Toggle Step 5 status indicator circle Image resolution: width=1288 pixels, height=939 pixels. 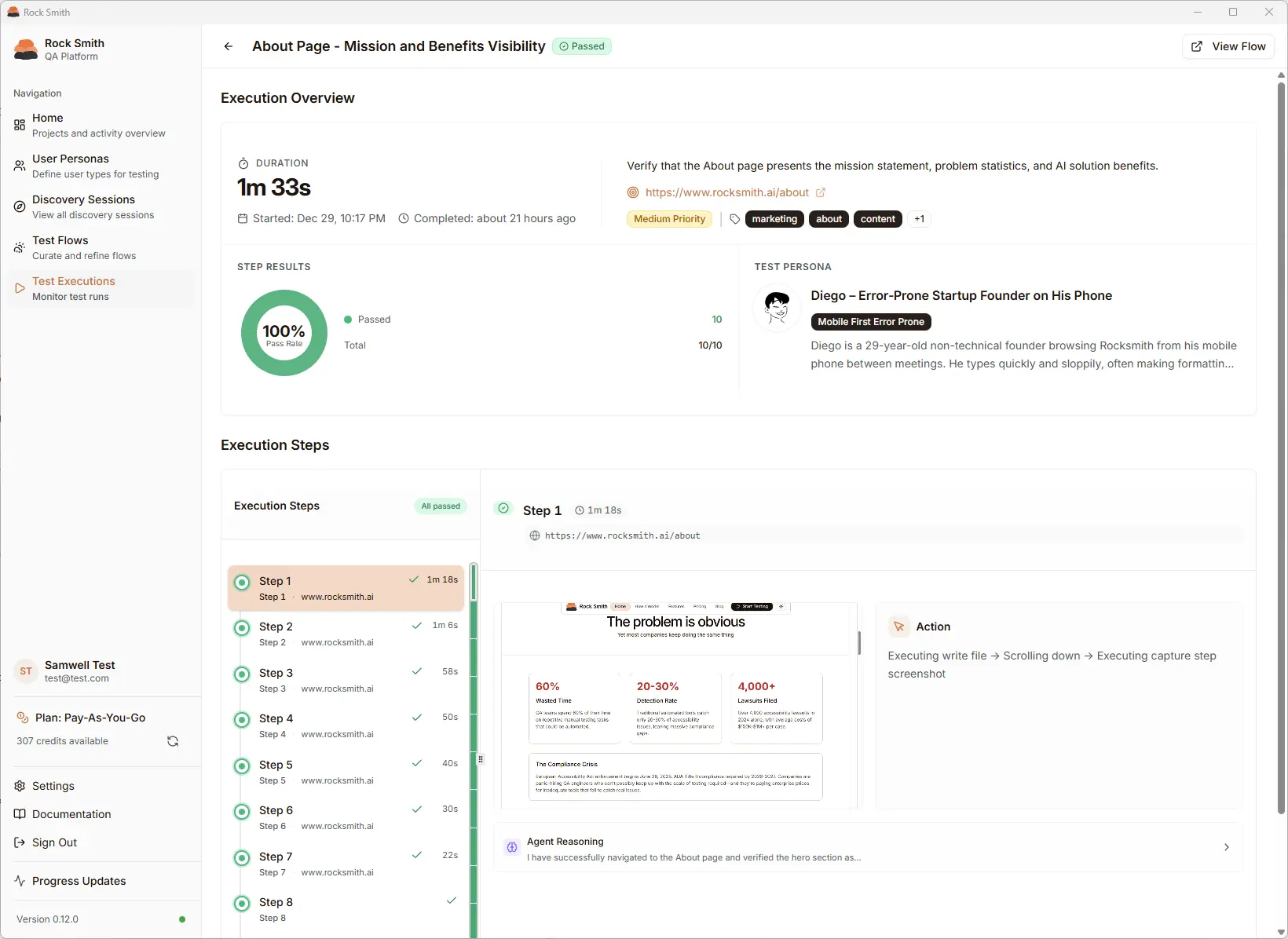[241, 766]
